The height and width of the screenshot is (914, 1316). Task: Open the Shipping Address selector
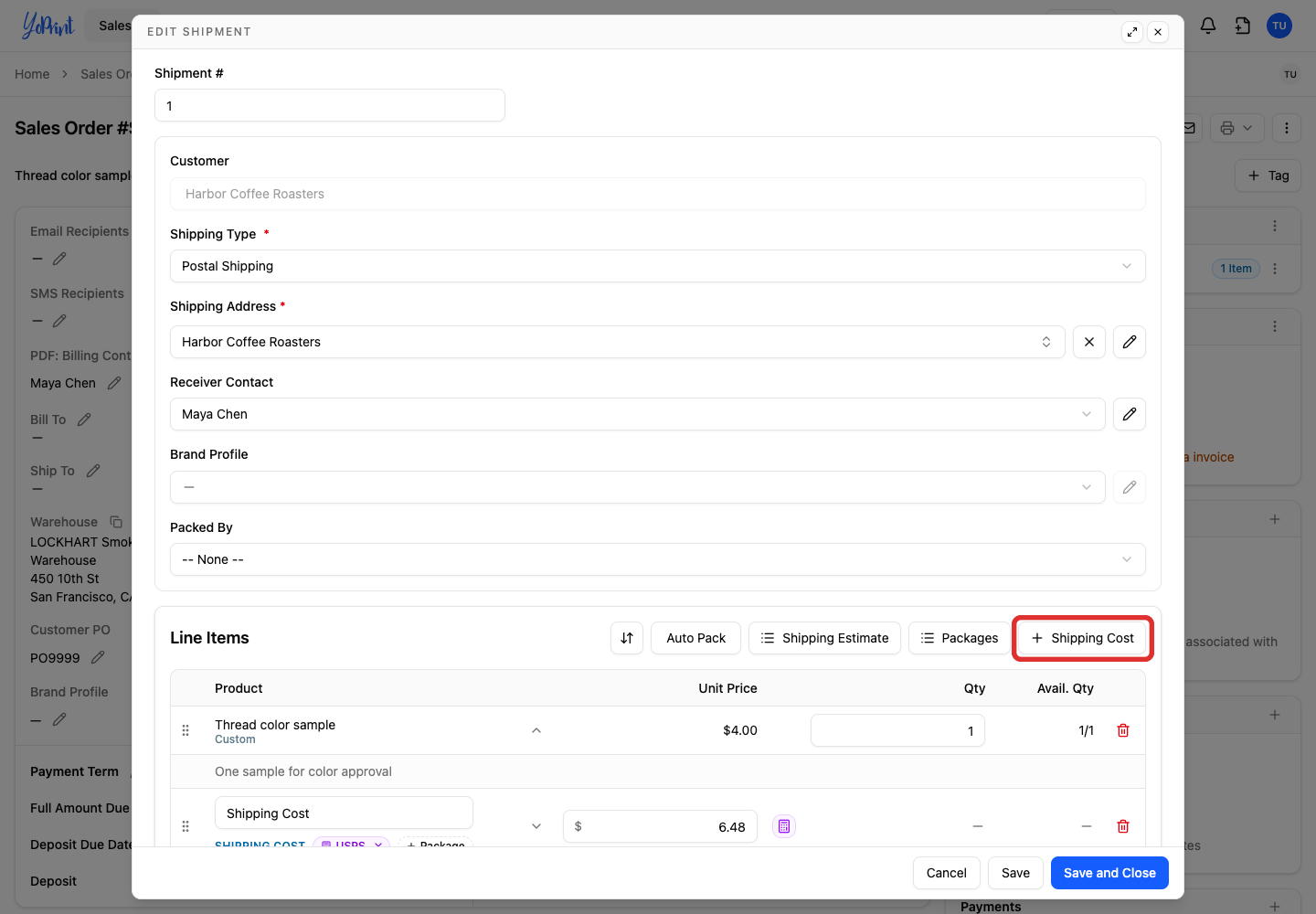coord(618,342)
